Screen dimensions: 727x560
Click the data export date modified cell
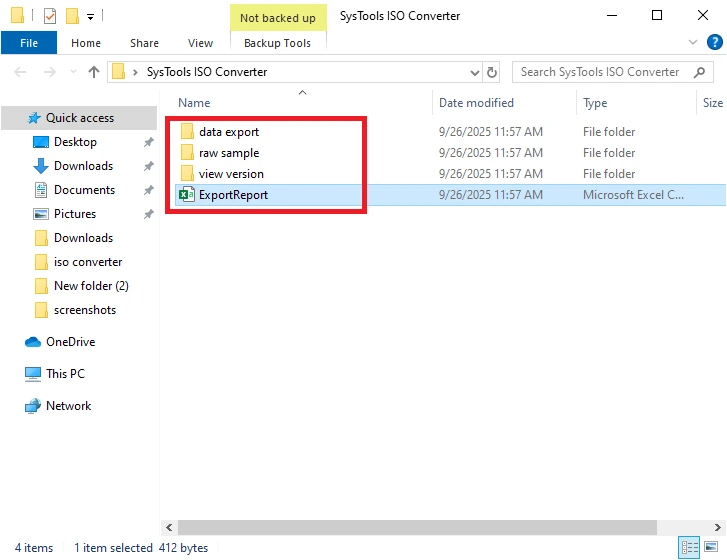491,132
